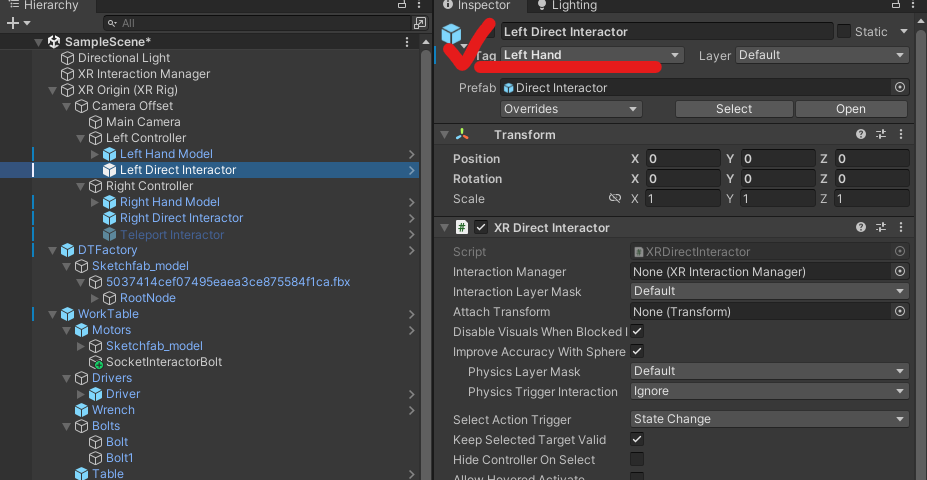Select Bolt1 in the hierarchy
Viewport: 927px width, 480px height.
pos(120,458)
